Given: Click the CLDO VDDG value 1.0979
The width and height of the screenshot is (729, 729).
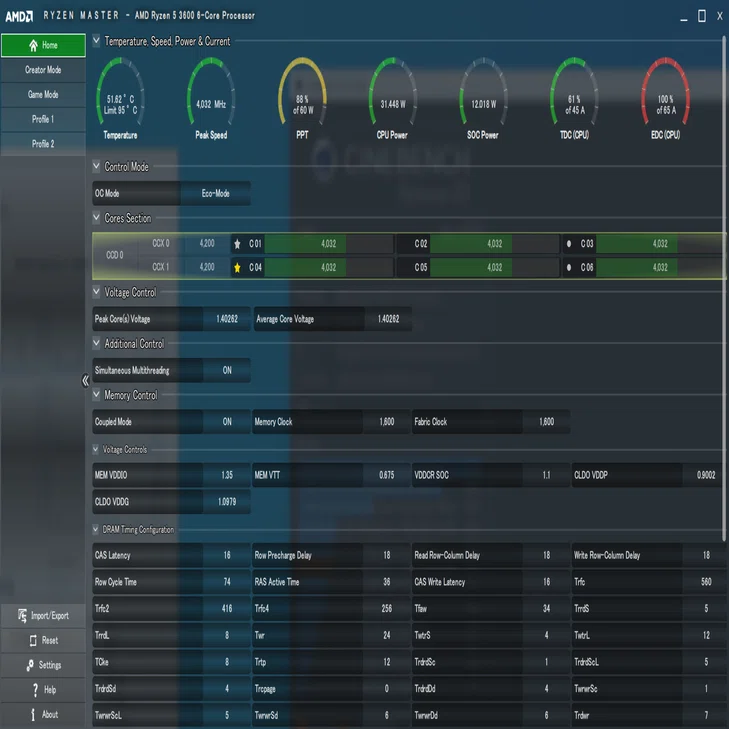Looking at the screenshot, I should (227, 502).
